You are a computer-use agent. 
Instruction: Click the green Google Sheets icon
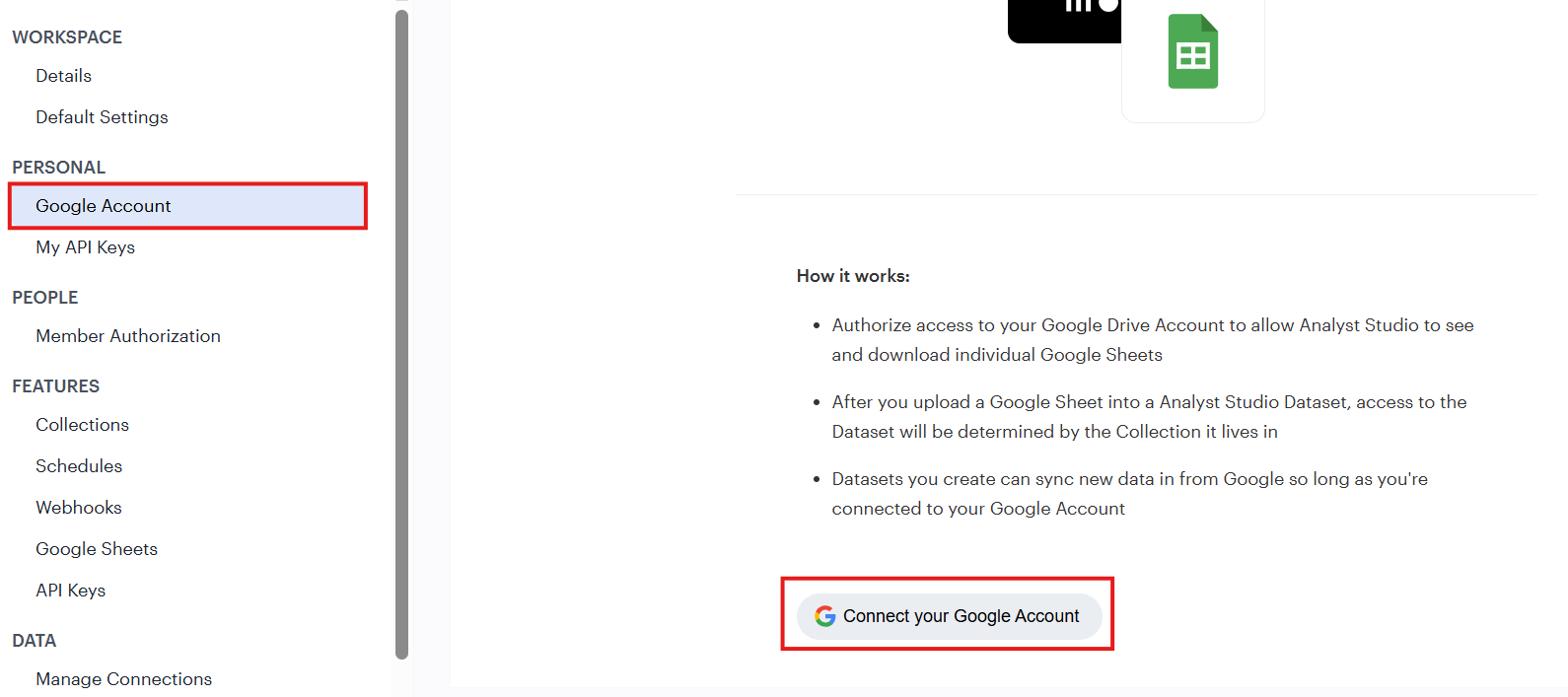pyautogui.click(x=1192, y=51)
